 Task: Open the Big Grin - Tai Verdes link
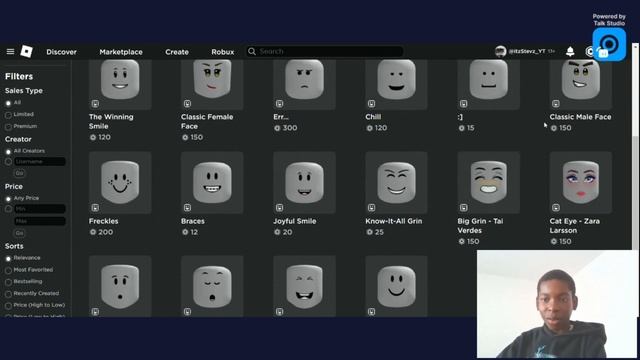point(480,226)
